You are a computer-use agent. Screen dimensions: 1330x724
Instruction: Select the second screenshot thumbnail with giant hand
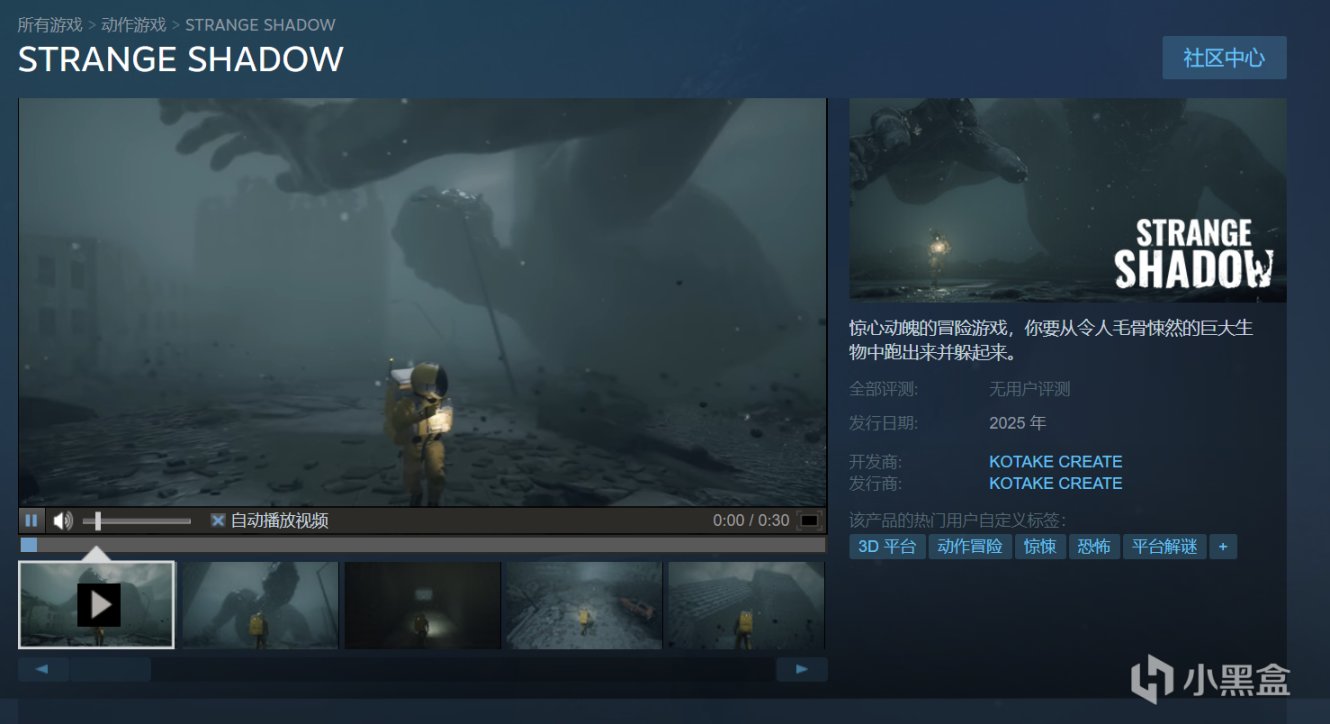[260, 605]
